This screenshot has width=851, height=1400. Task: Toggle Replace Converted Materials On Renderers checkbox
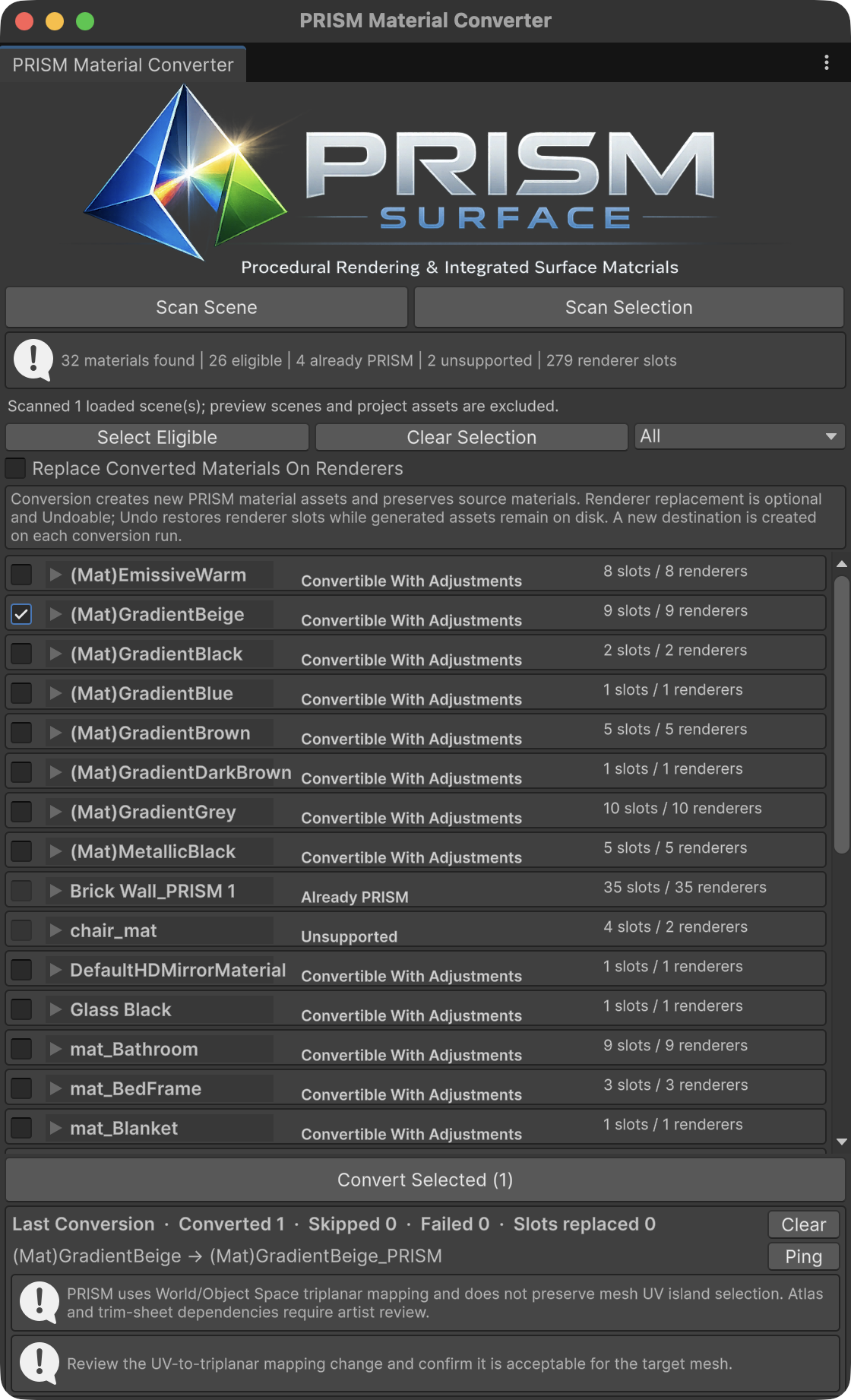16,468
